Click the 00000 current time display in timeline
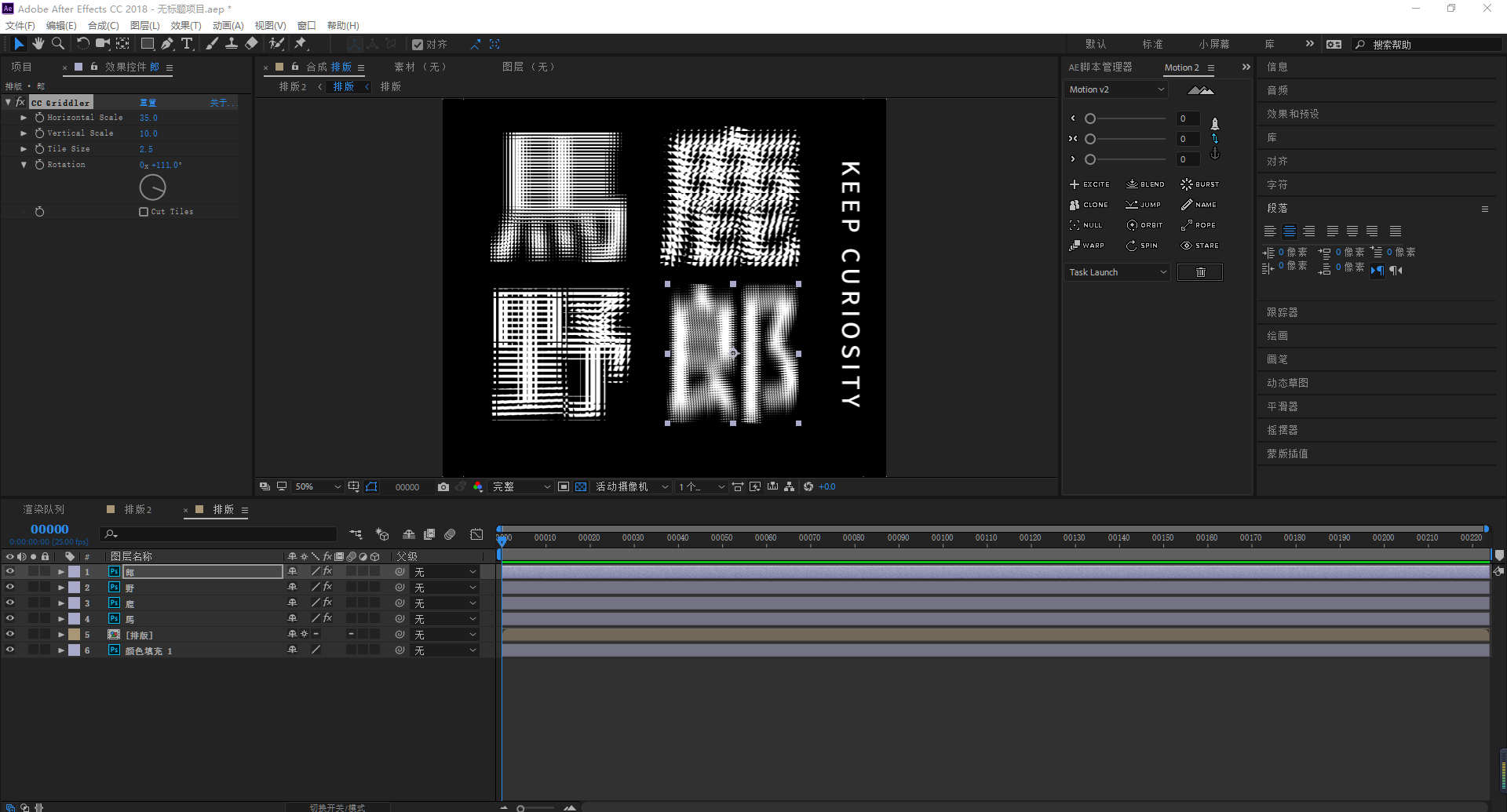The image size is (1507, 812). click(x=49, y=530)
